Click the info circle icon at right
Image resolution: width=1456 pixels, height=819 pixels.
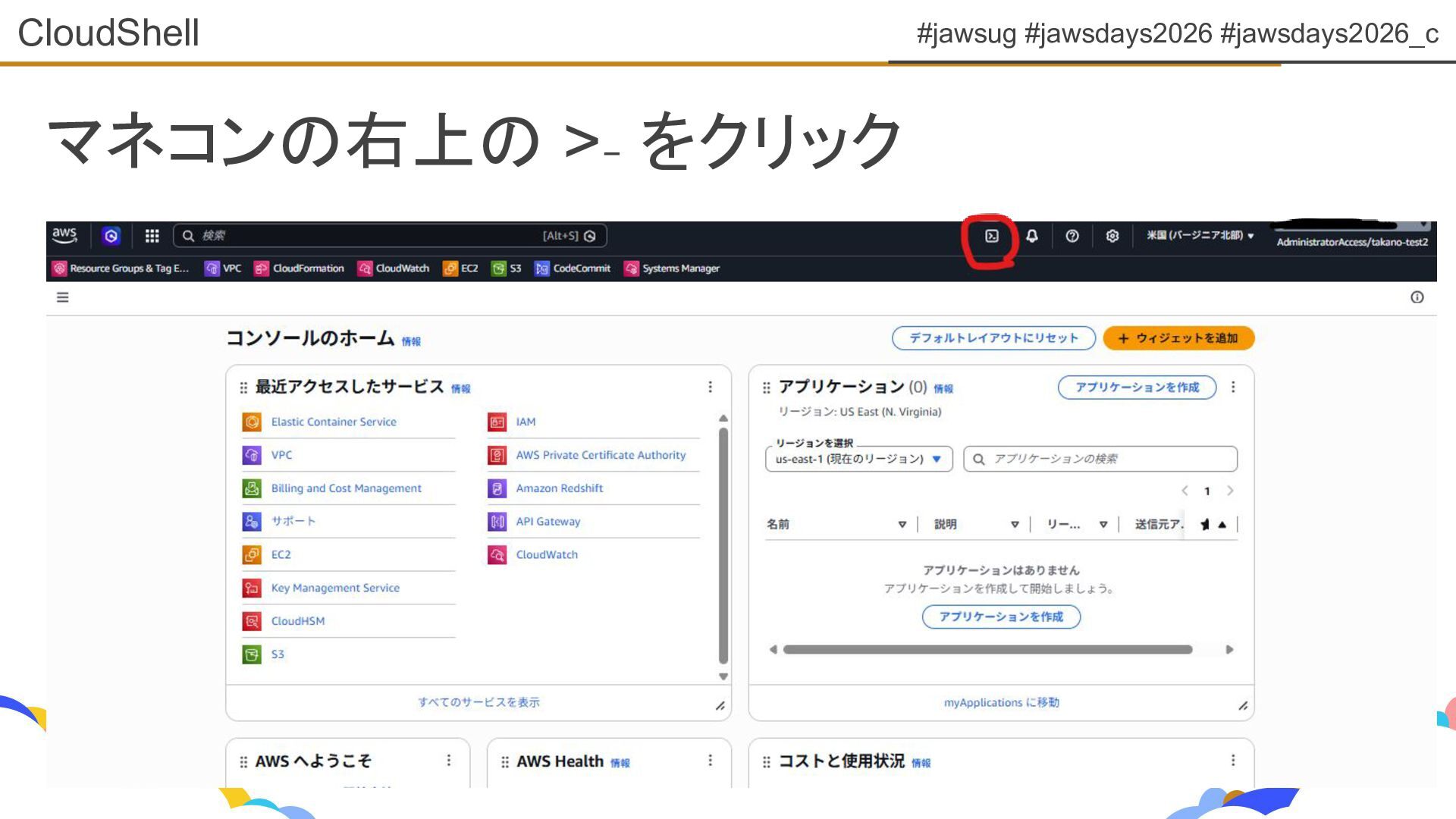pos(1417,297)
